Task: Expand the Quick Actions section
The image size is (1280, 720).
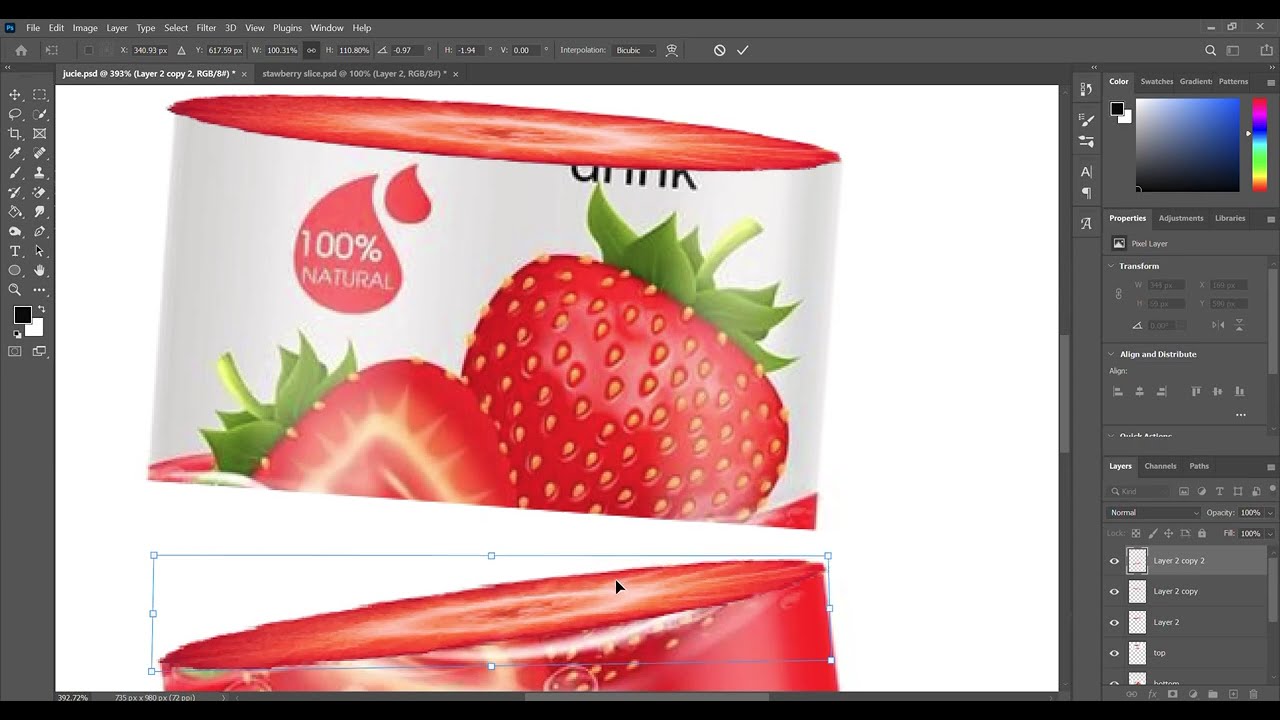Action: [1110, 436]
